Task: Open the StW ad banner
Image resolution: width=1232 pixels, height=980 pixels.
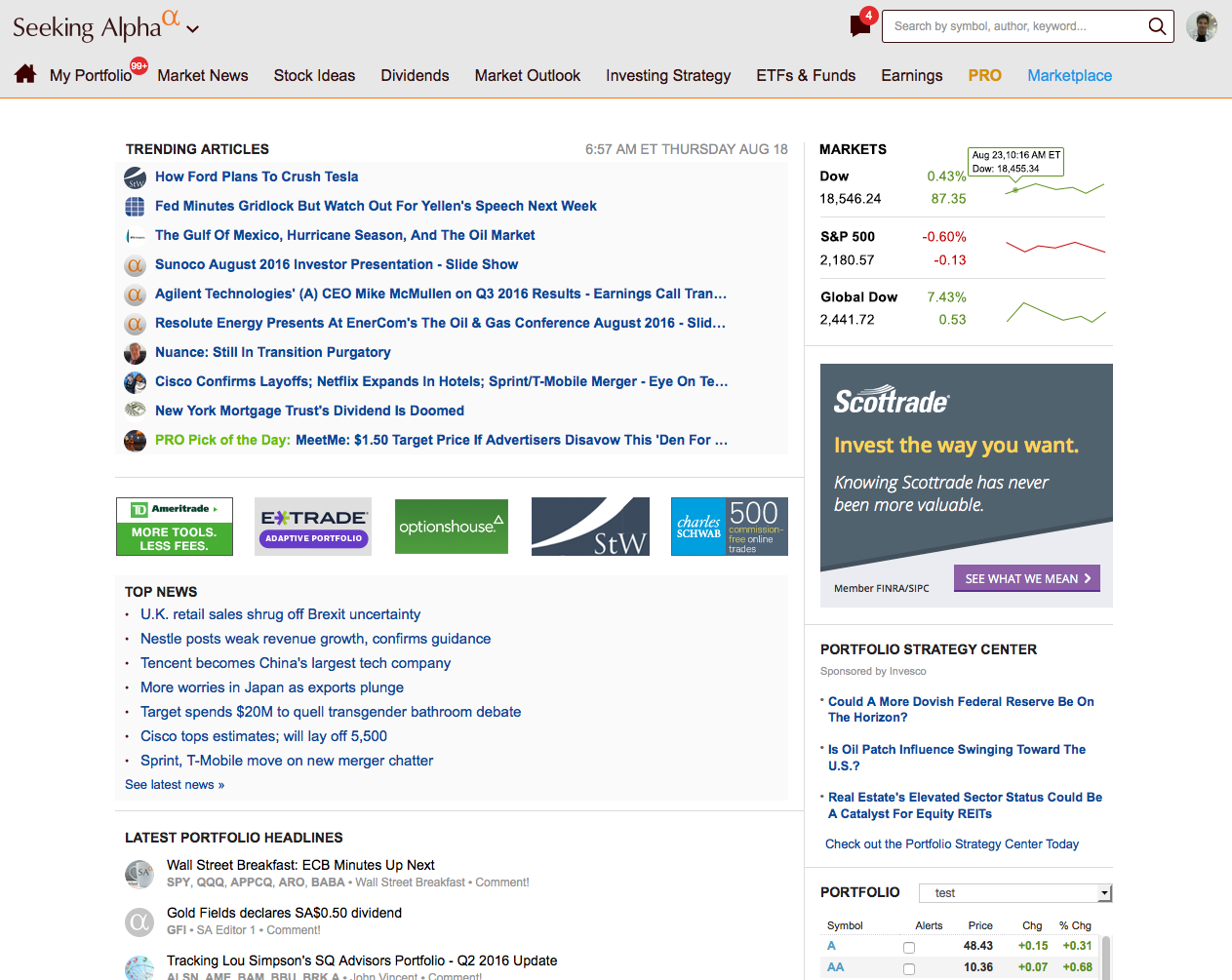Action: tap(590, 527)
